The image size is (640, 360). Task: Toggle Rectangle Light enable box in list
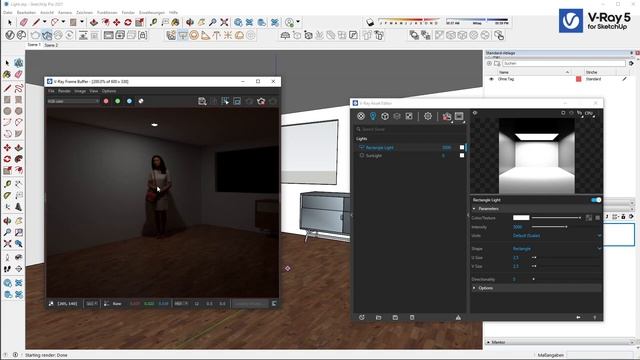click(x=462, y=147)
